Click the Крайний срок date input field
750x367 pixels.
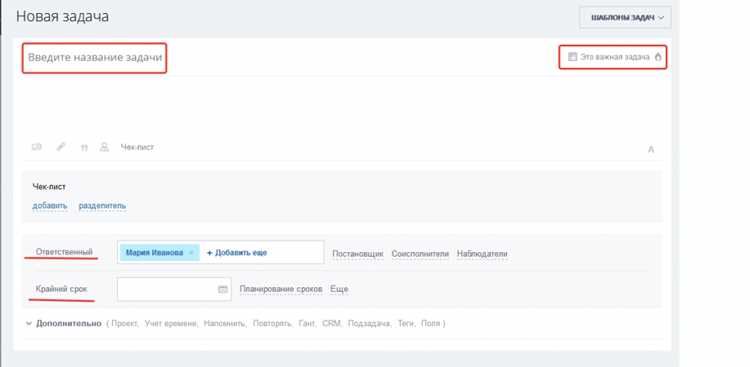click(174, 289)
